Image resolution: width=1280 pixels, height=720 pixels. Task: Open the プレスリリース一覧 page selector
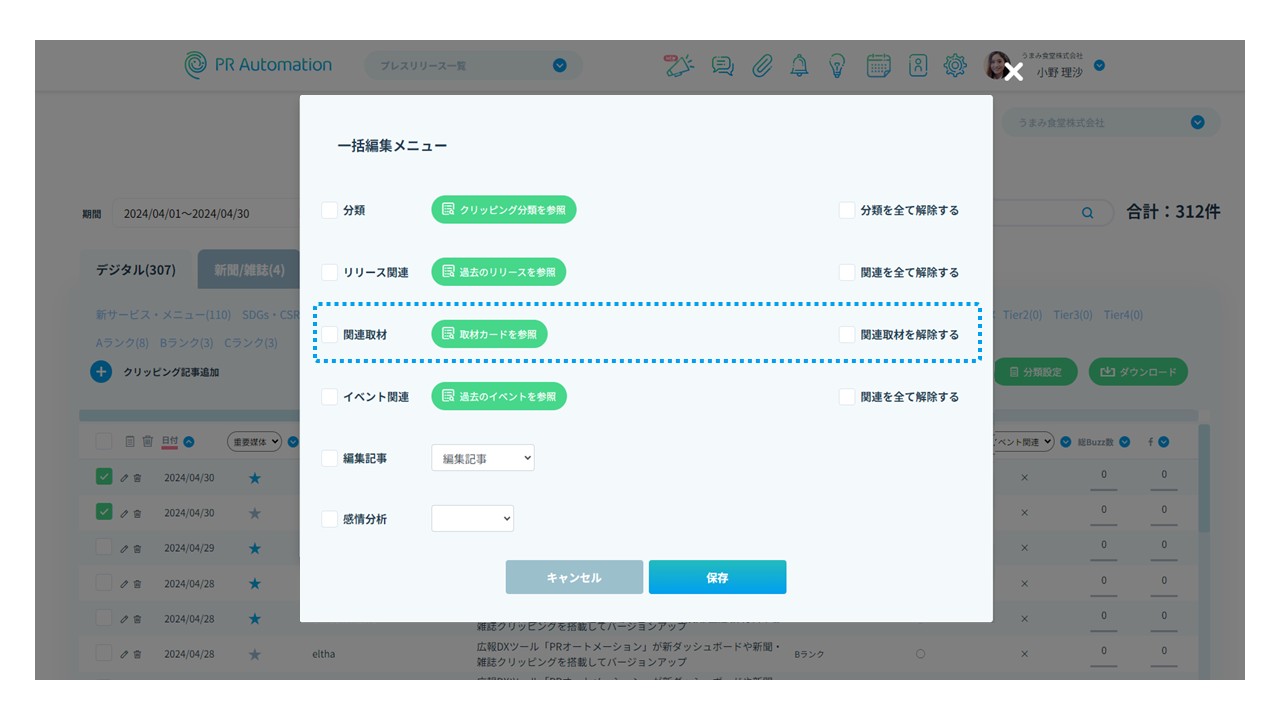tap(473, 66)
